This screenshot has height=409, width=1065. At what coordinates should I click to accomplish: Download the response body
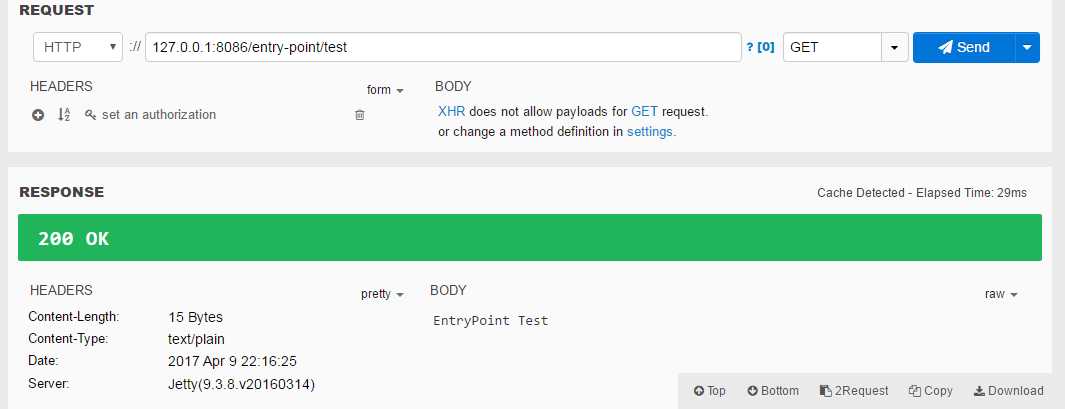pos(1009,391)
